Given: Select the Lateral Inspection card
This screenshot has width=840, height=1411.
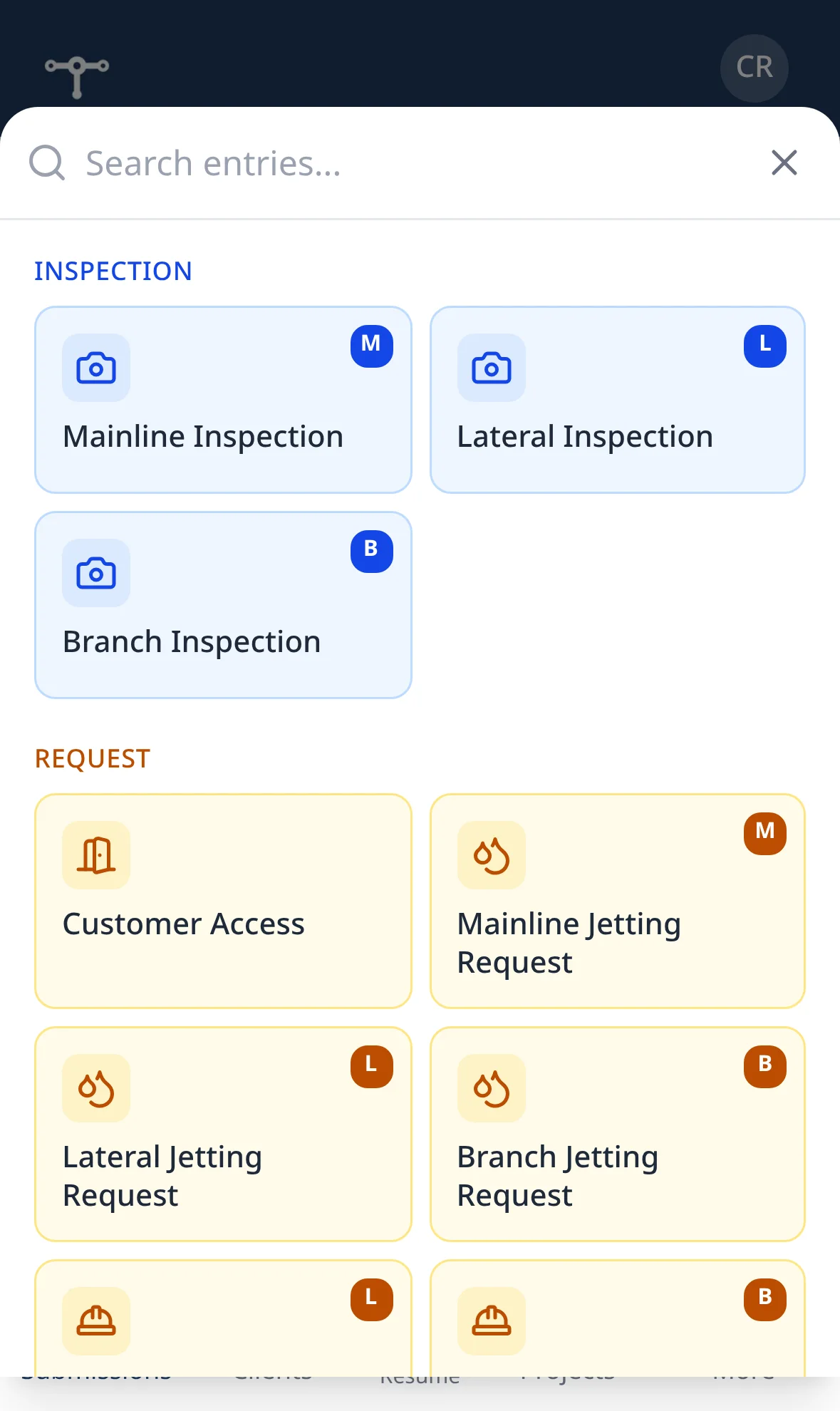Looking at the screenshot, I should pos(618,400).
